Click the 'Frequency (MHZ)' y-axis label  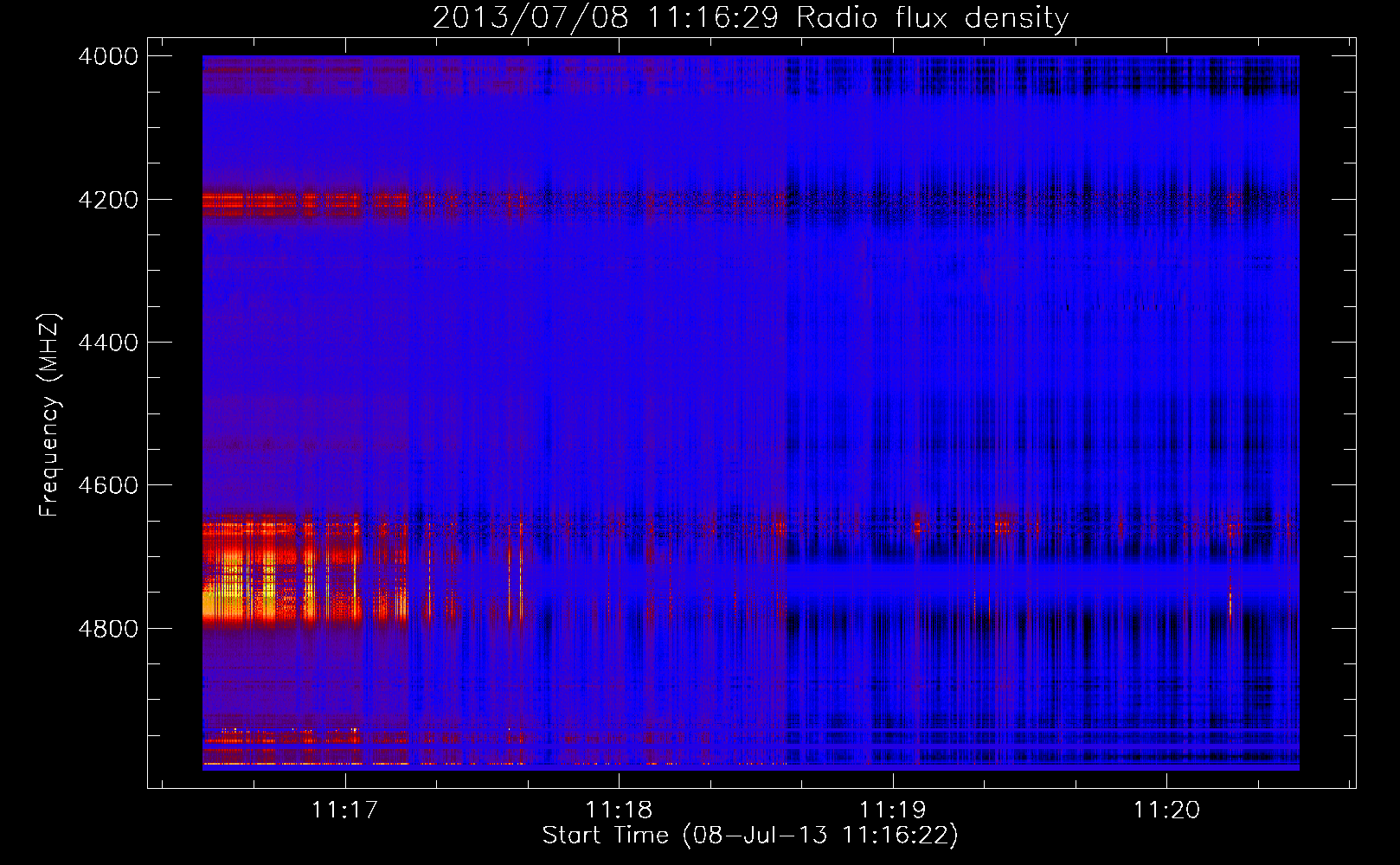pyautogui.click(x=49, y=415)
